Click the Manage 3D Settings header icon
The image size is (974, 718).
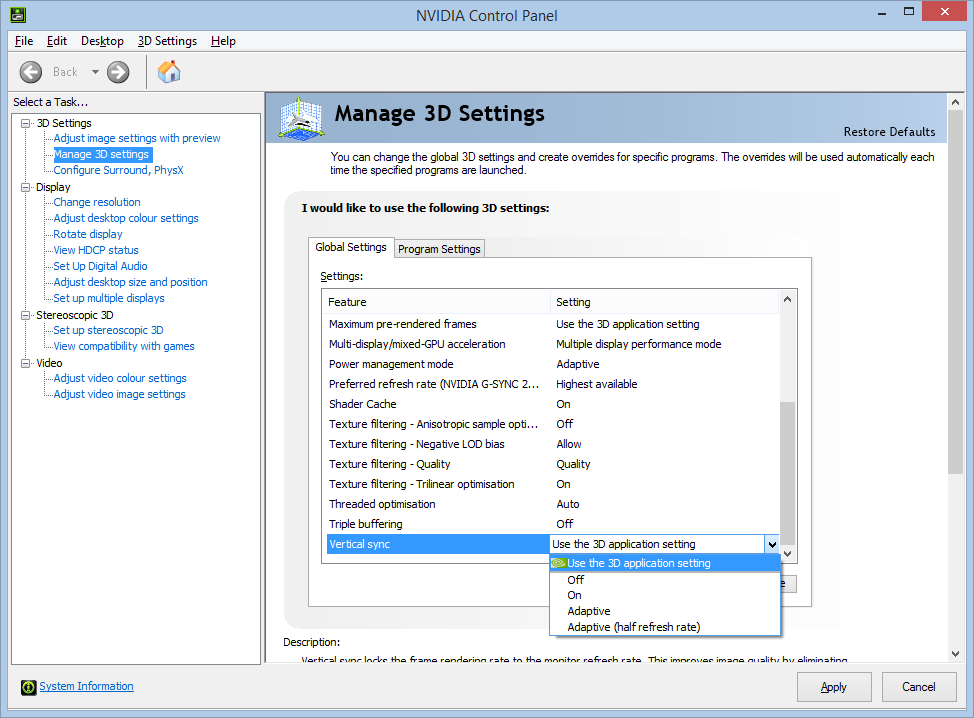(x=301, y=117)
